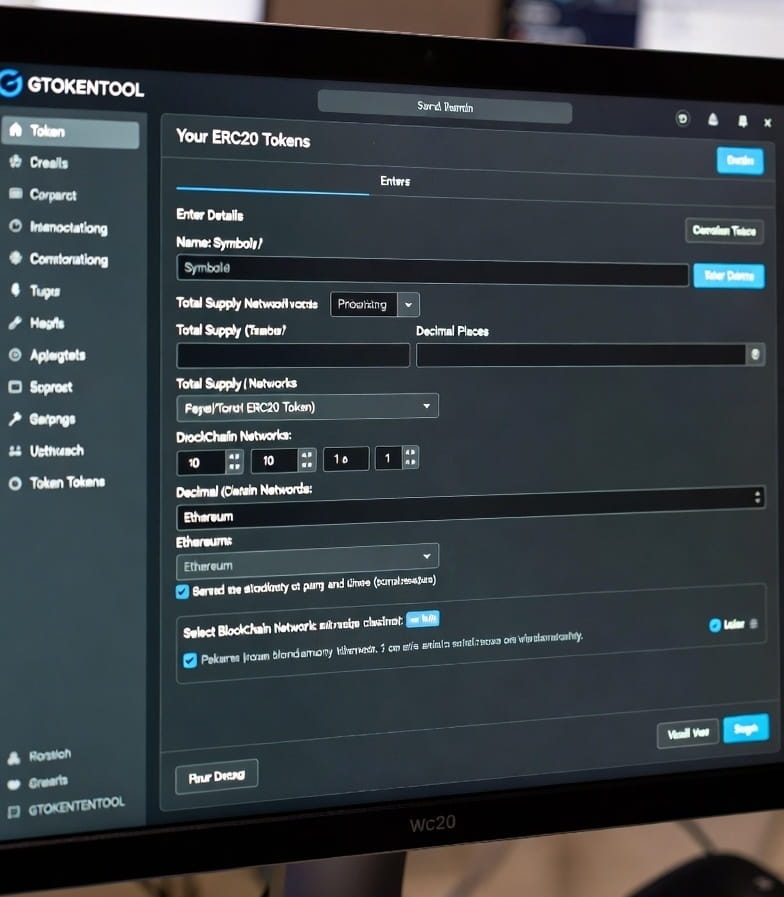Switch to the Enters tab
Viewport: 784px width, 897px height.
(x=395, y=181)
